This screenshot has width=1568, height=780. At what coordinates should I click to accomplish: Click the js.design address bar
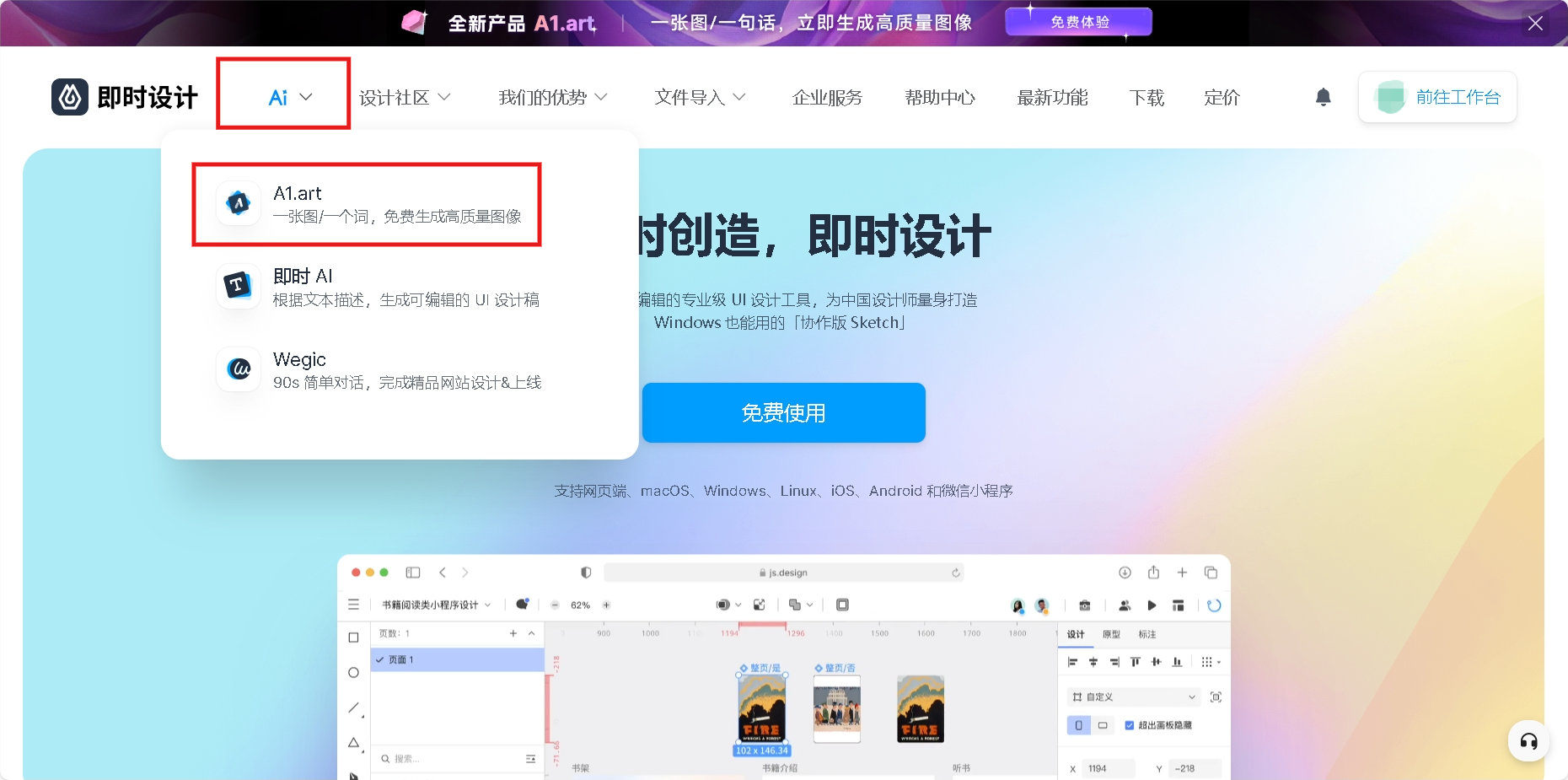click(784, 573)
